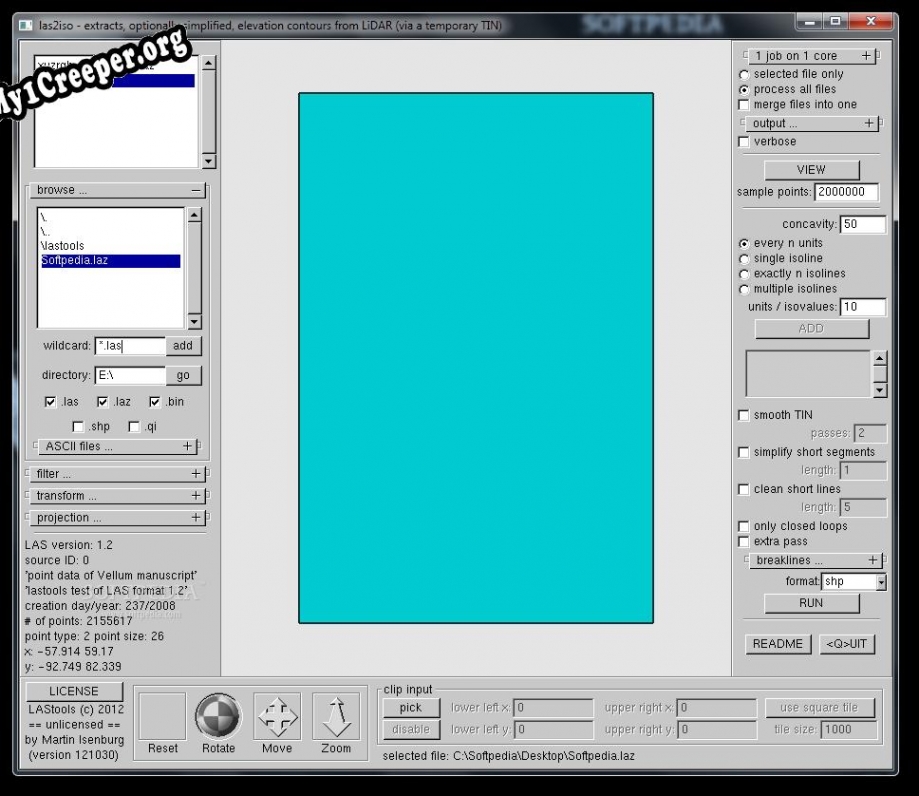This screenshot has width=919, height=796.
Task: Enable the smooth TIN checkbox
Action: click(743, 415)
